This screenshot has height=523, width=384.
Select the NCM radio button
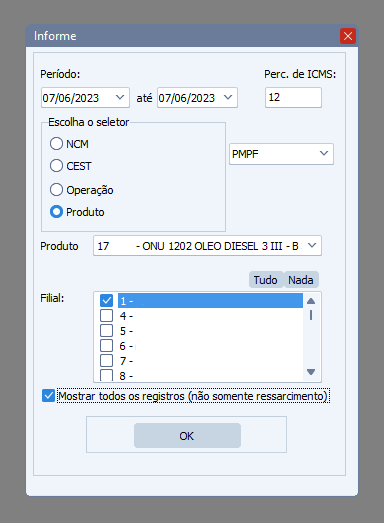(56, 144)
